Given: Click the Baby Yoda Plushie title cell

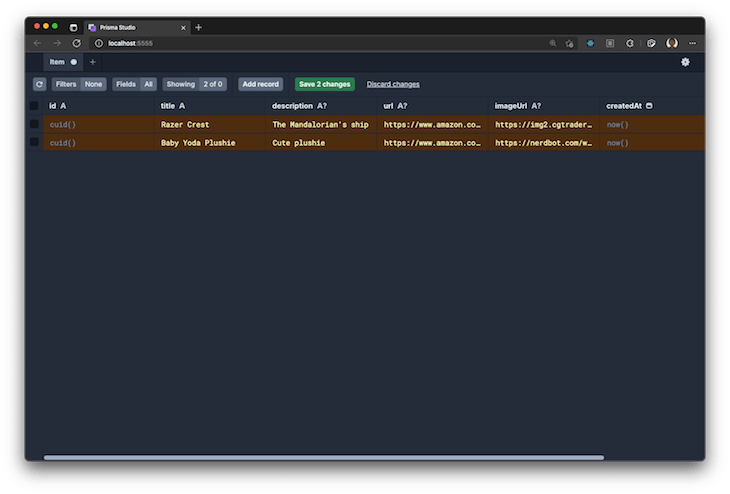Looking at the screenshot, I should point(210,142).
